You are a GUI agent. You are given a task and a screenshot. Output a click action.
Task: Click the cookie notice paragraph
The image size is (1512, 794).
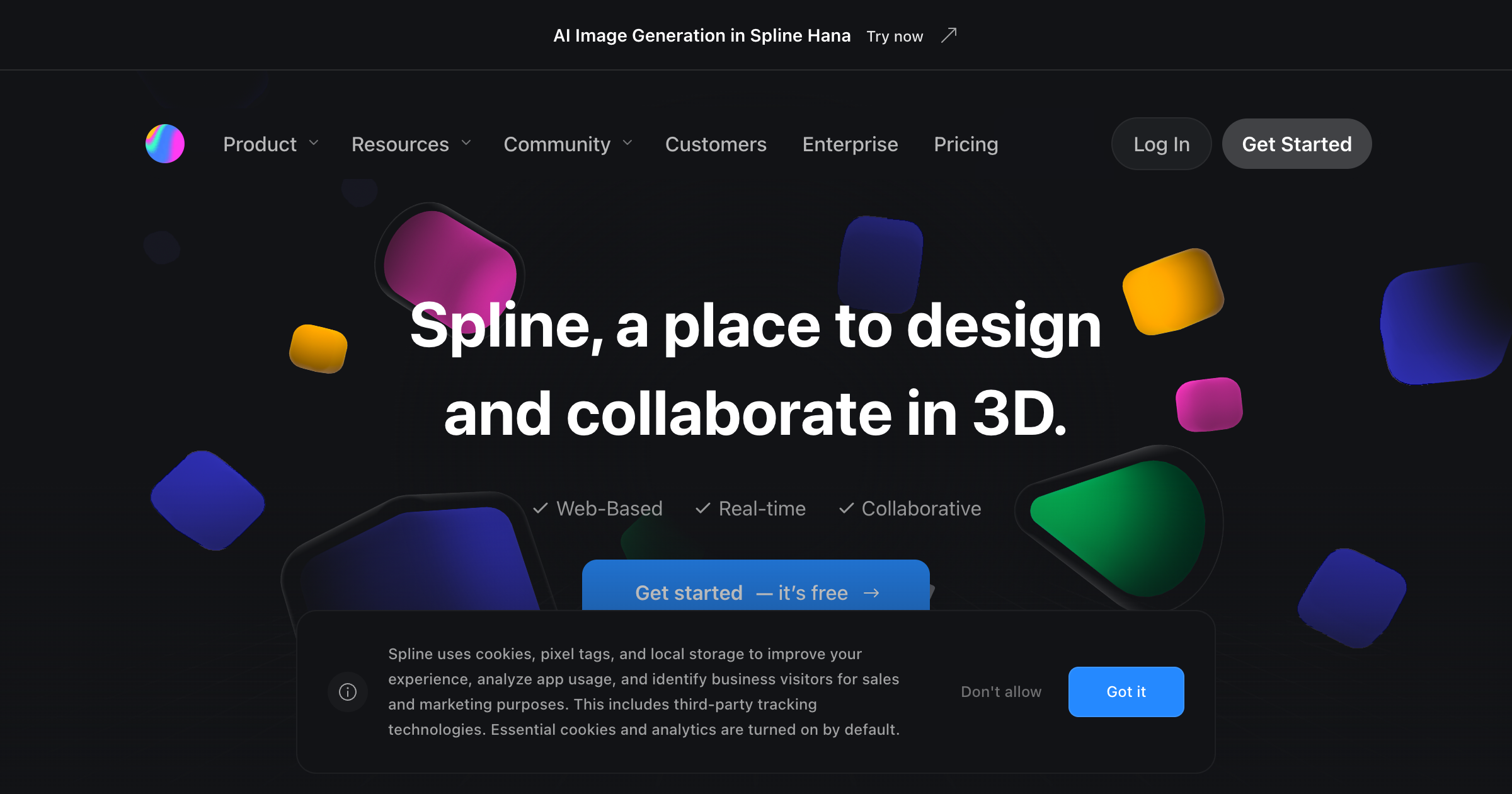[644, 692]
